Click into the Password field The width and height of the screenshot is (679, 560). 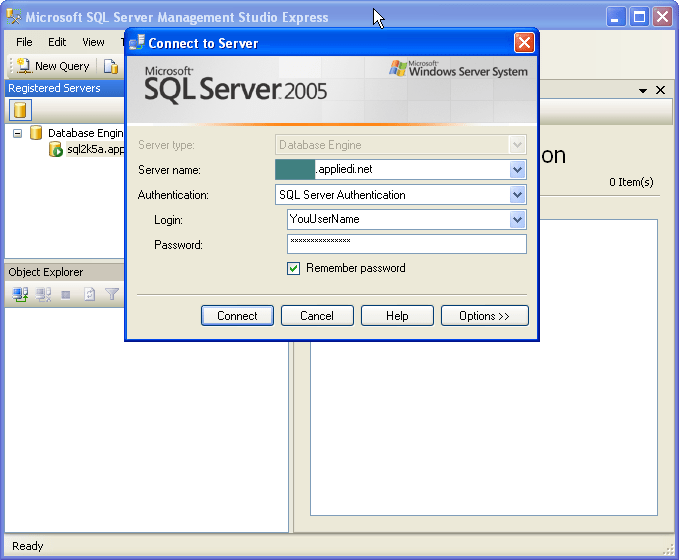(x=407, y=244)
